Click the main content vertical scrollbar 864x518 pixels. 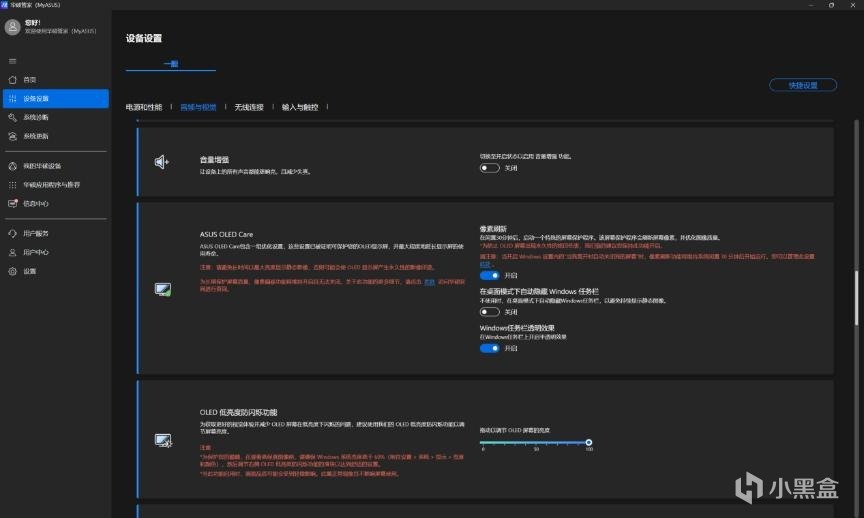(x=856, y=298)
